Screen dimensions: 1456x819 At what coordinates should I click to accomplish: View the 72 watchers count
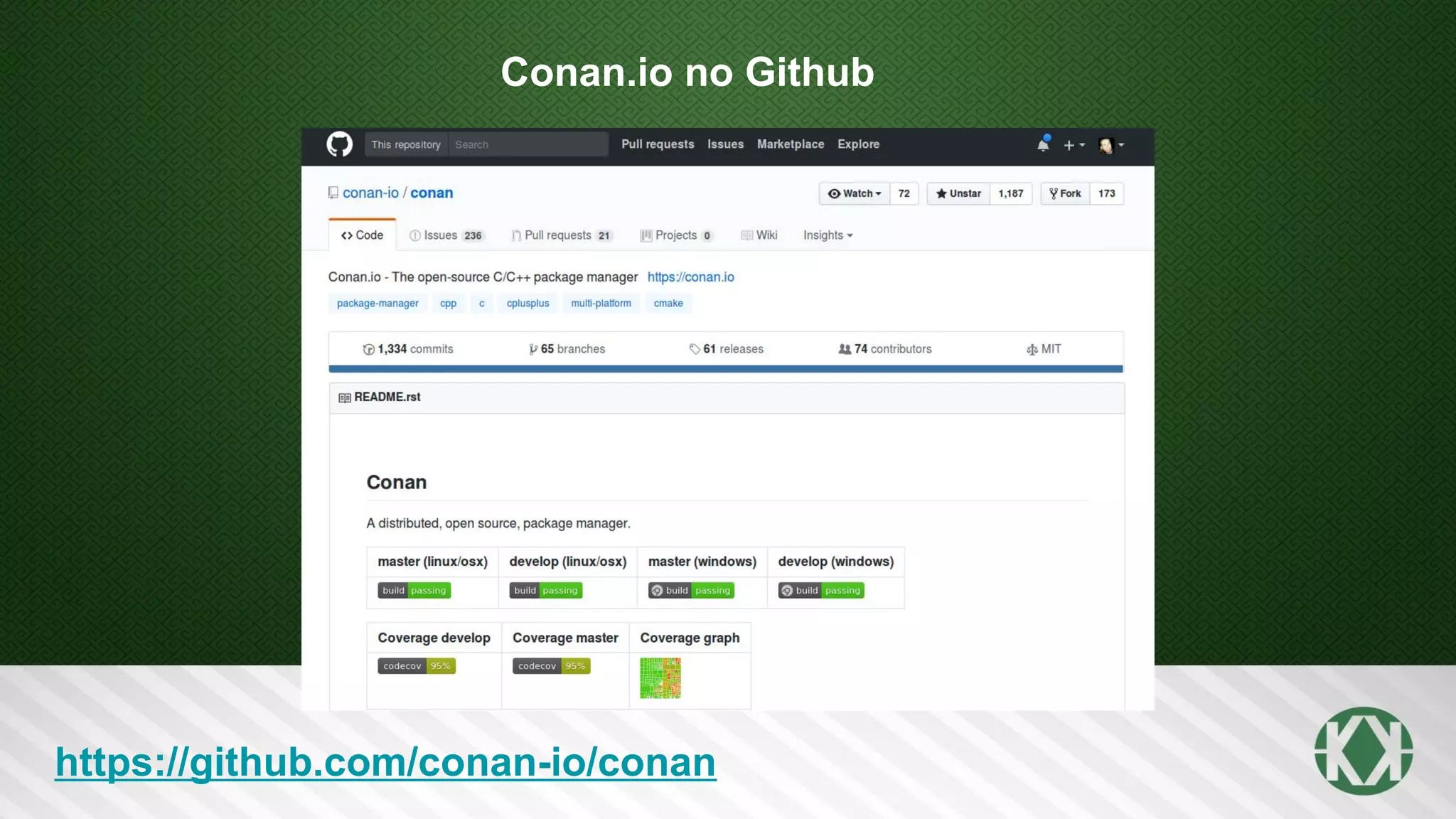pyautogui.click(x=904, y=193)
